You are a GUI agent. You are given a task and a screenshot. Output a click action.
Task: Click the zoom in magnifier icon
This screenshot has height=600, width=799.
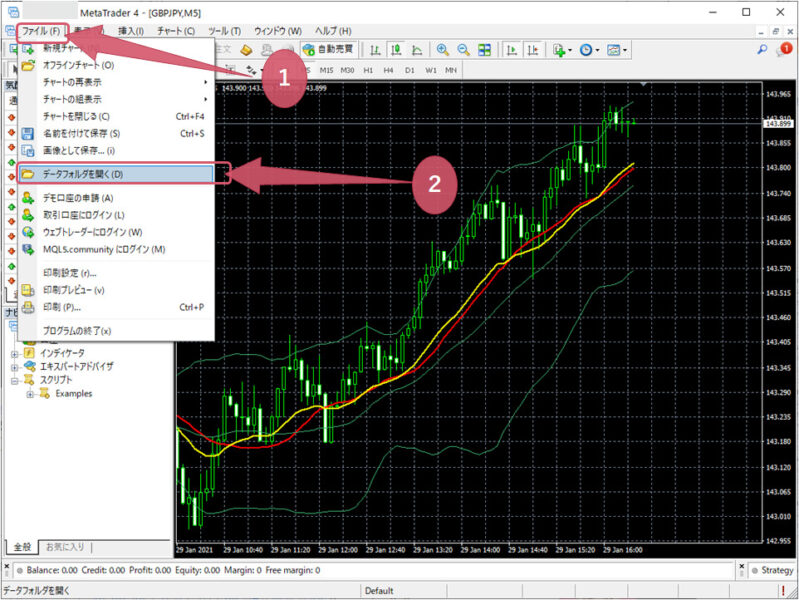(x=443, y=50)
